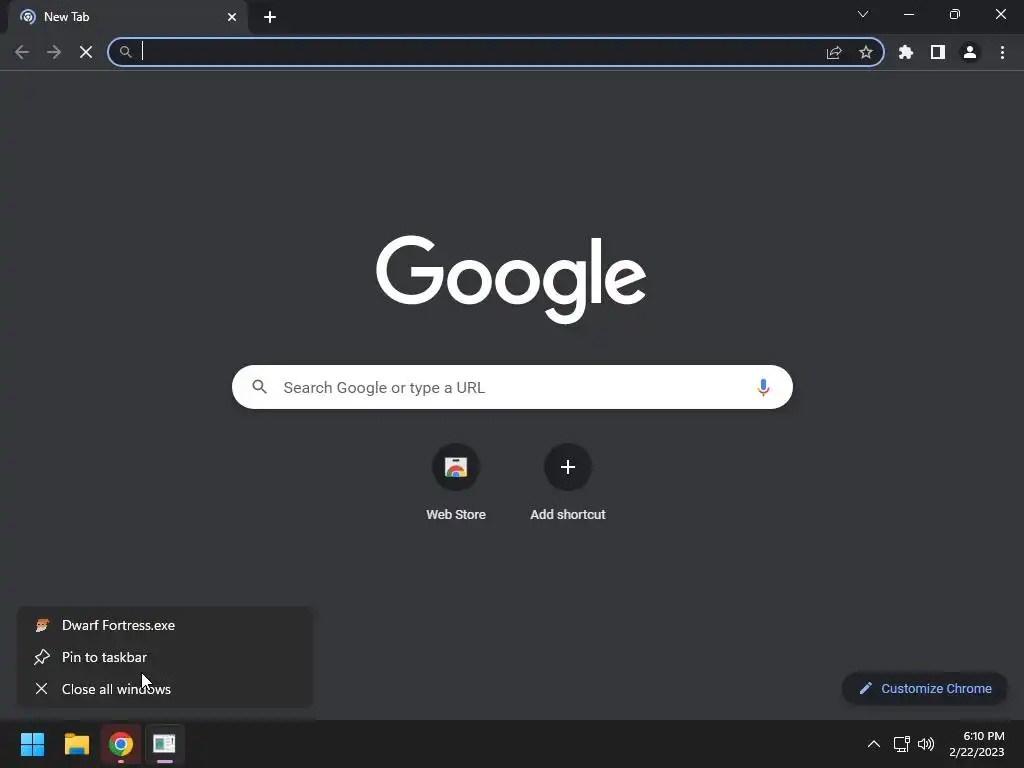
Task: Open the clock showing 6:10 PM
Action: 976,744
